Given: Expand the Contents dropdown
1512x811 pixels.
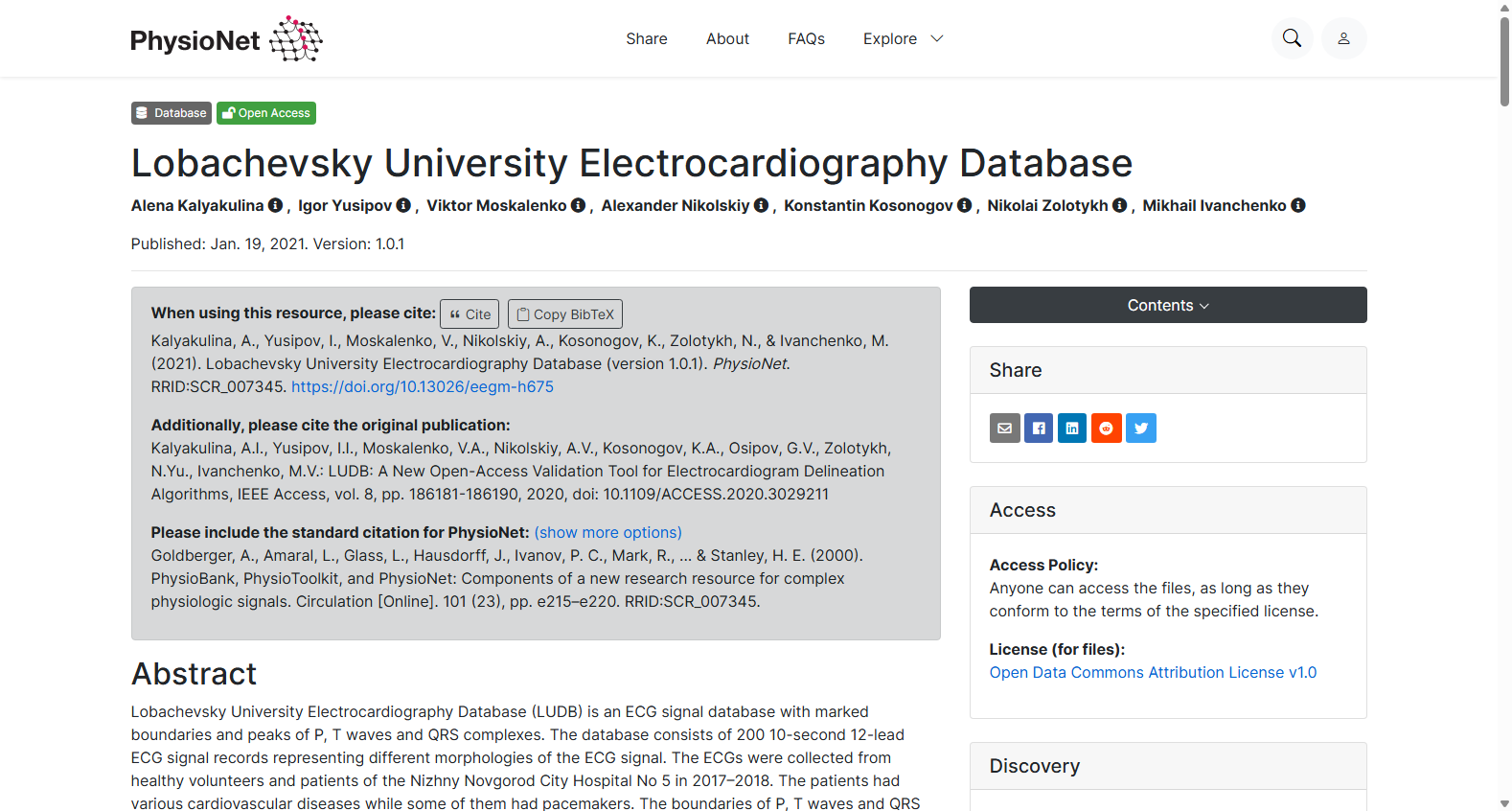Looking at the screenshot, I should click(1168, 305).
